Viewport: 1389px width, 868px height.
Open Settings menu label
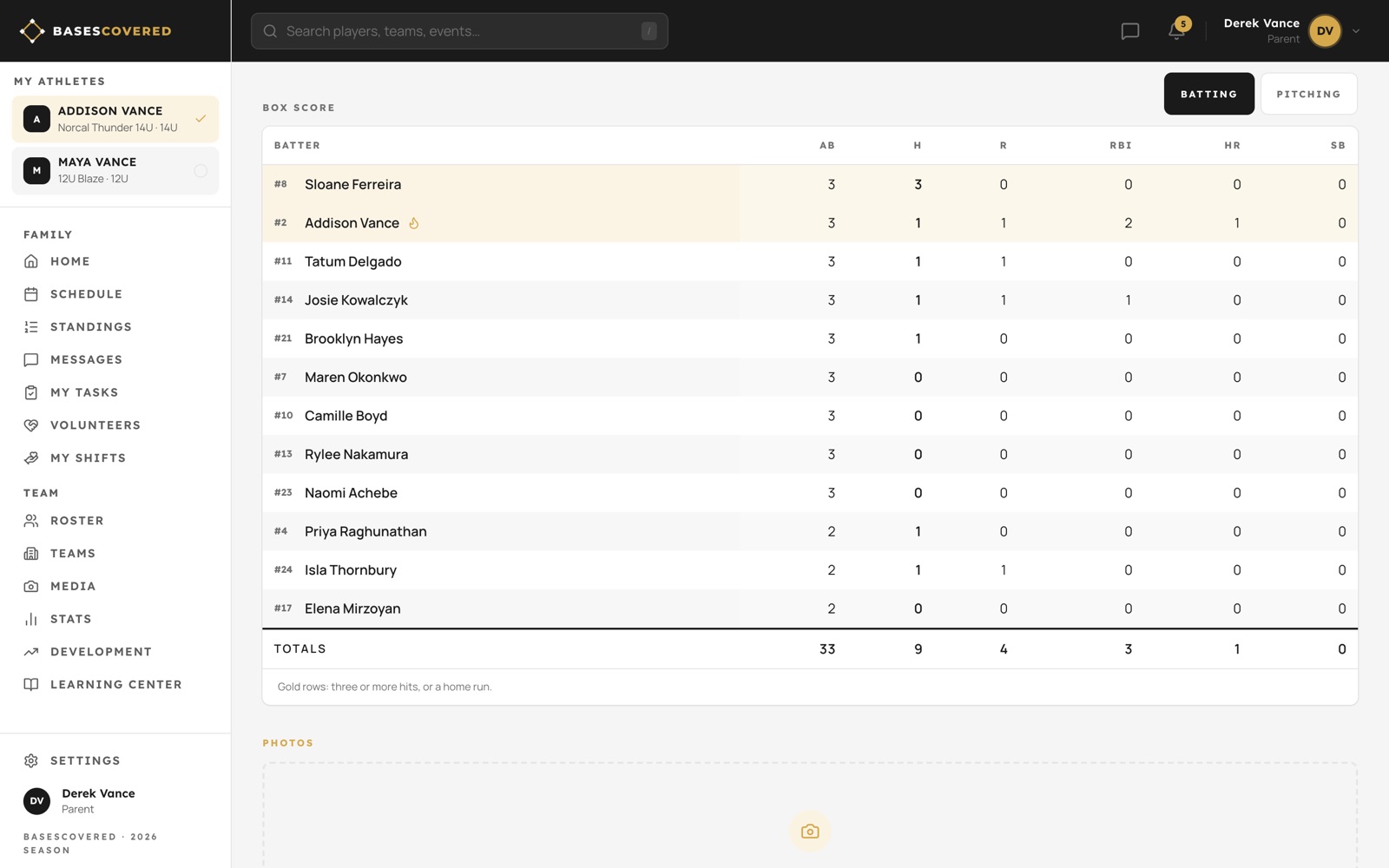point(85,760)
